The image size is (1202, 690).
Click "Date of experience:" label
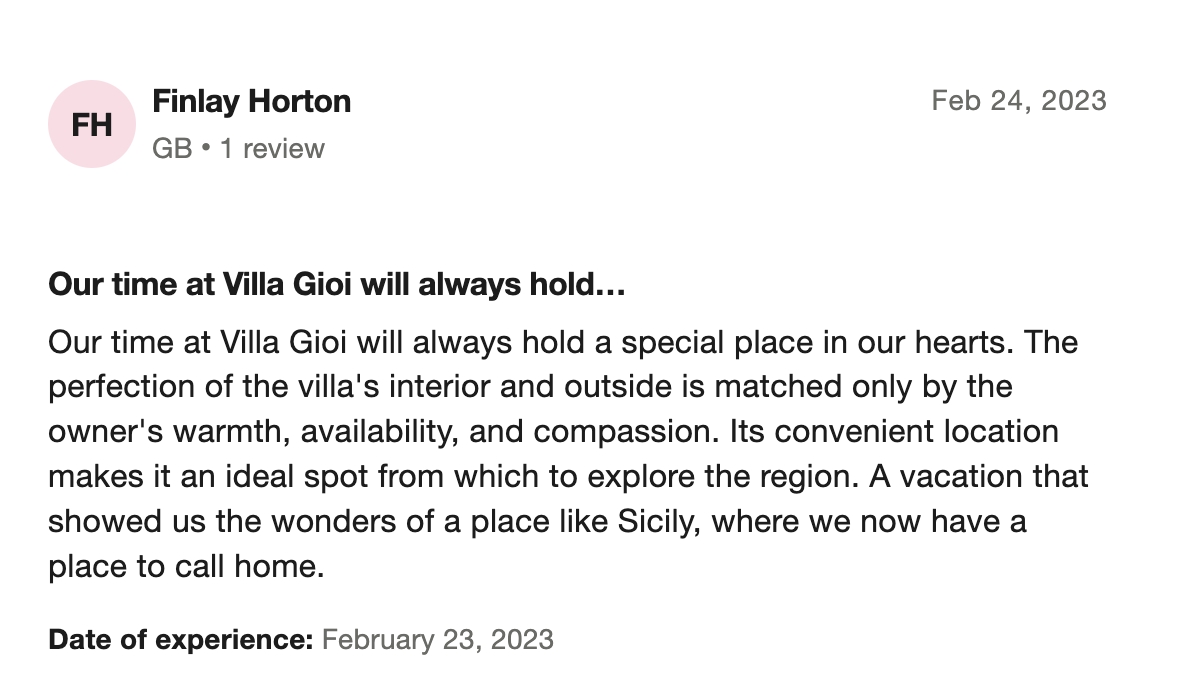point(181,639)
